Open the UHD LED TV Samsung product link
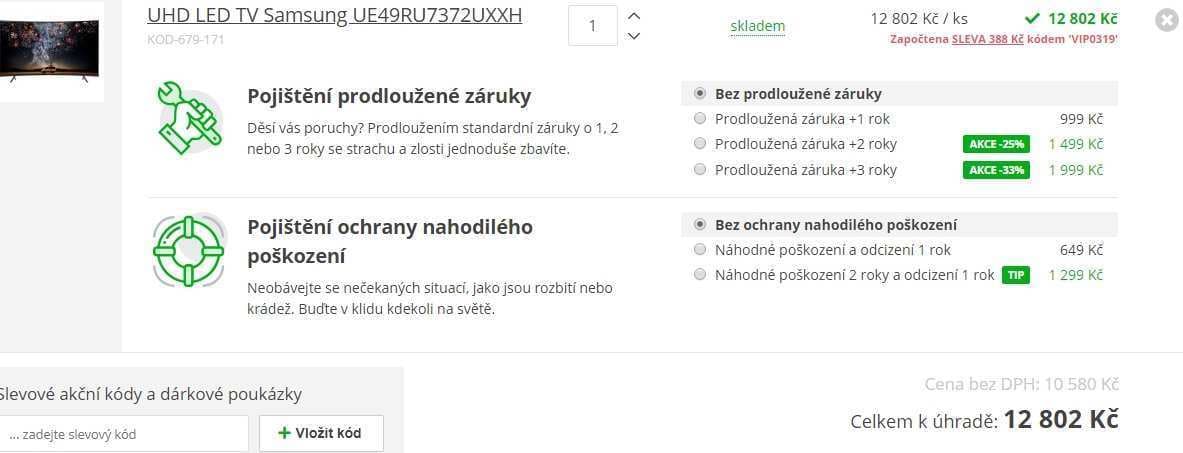 point(334,15)
